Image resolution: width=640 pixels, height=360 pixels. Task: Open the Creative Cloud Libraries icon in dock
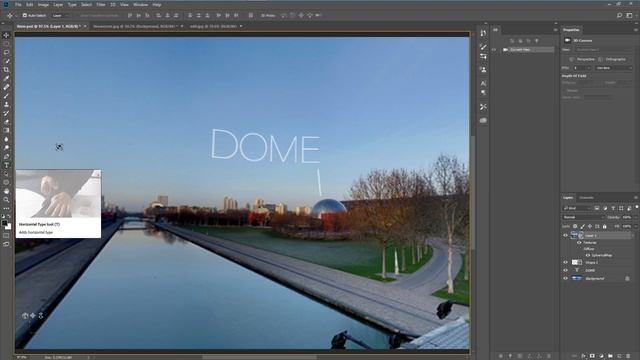483,120
